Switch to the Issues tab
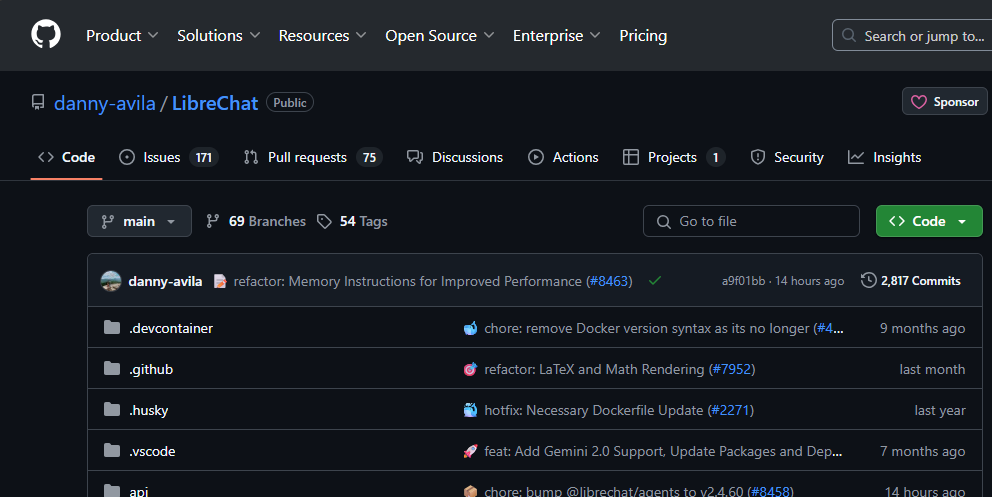 tap(168, 157)
